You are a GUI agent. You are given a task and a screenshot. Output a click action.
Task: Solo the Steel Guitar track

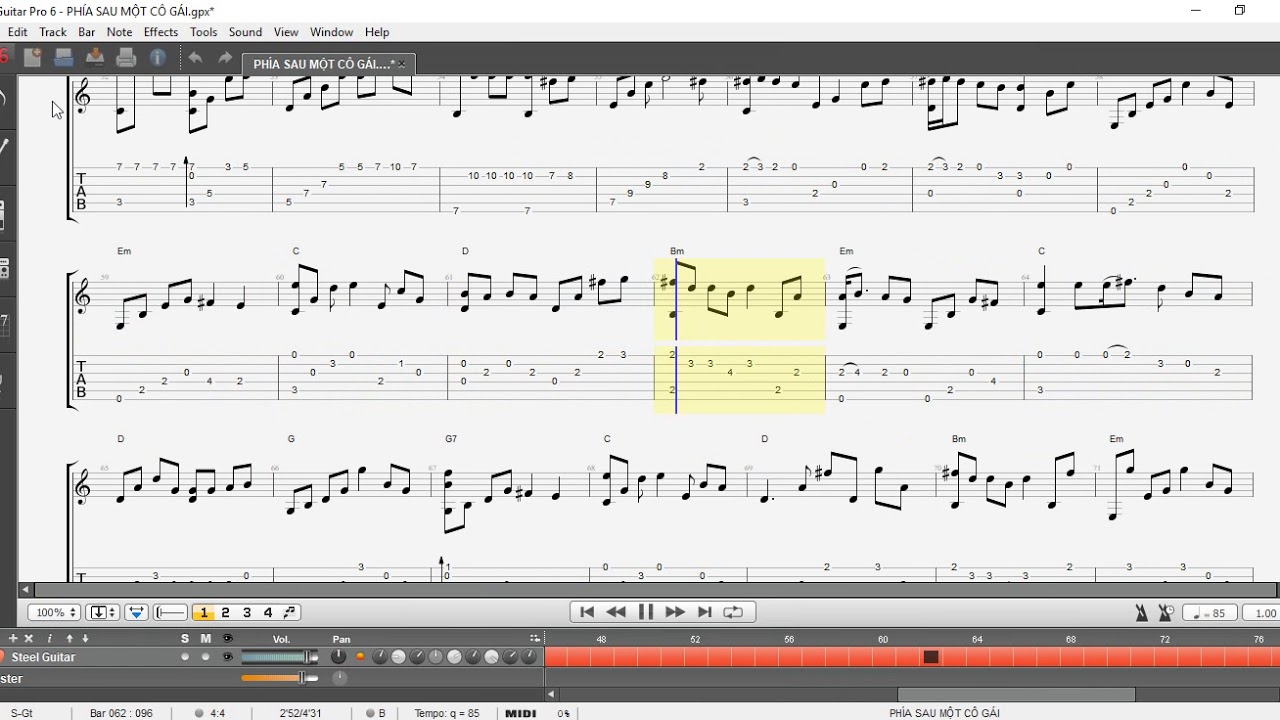tap(185, 657)
